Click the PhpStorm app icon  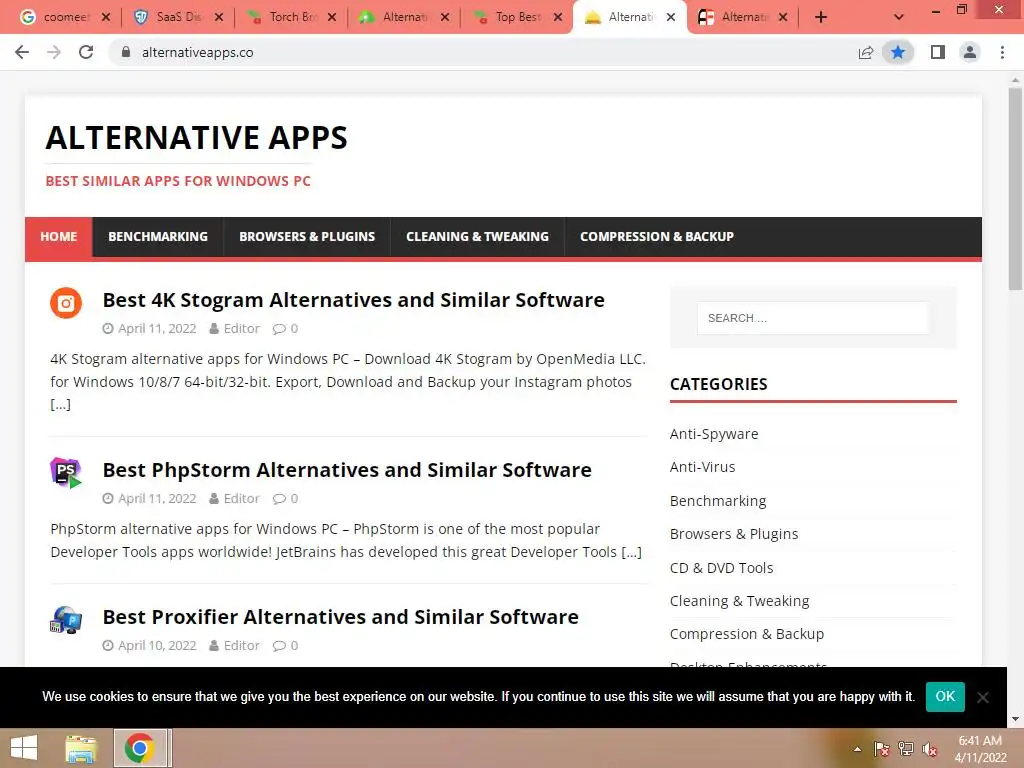66,473
